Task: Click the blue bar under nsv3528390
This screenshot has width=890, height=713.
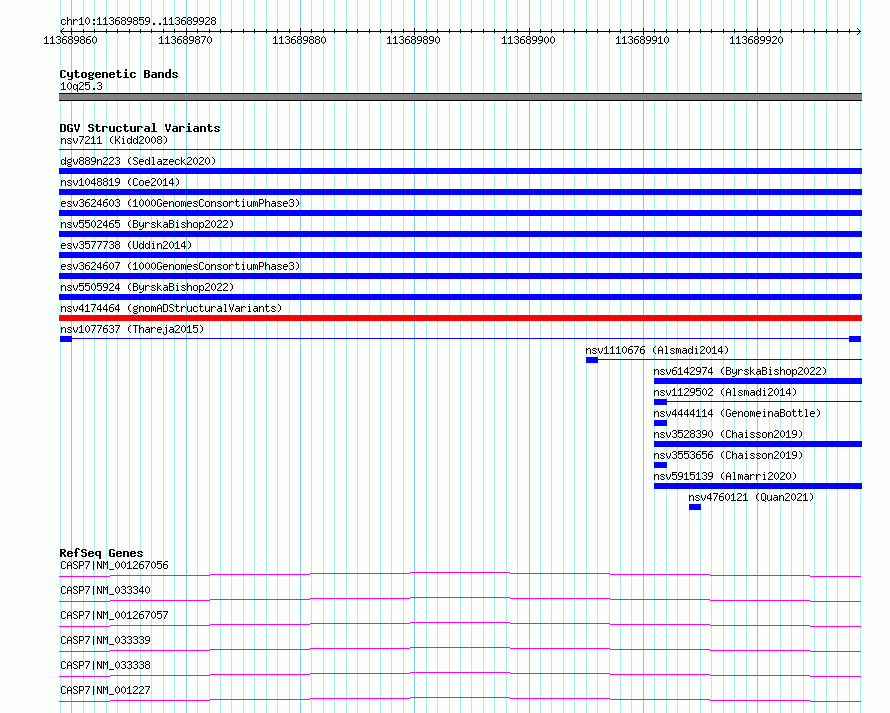Action: tap(758, 444)
